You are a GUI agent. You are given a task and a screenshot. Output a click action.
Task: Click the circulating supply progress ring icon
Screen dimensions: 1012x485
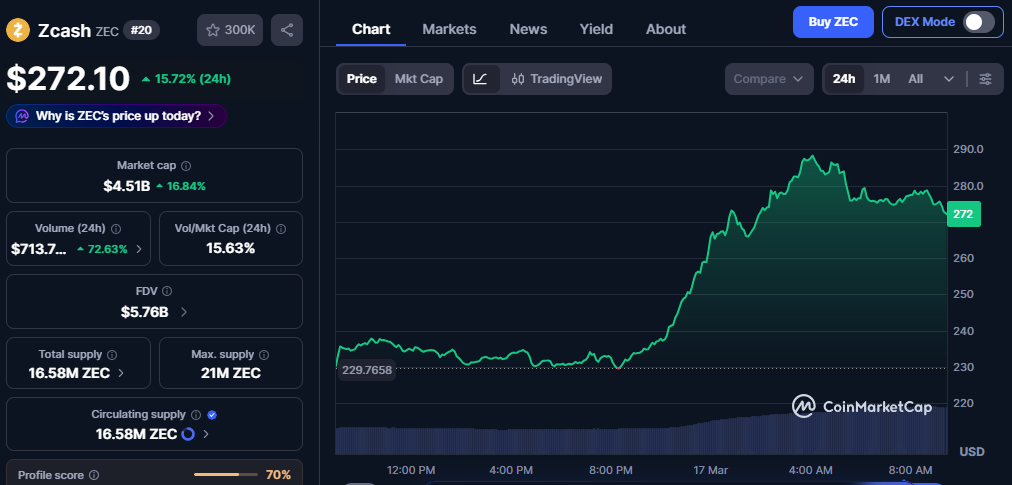188,434
